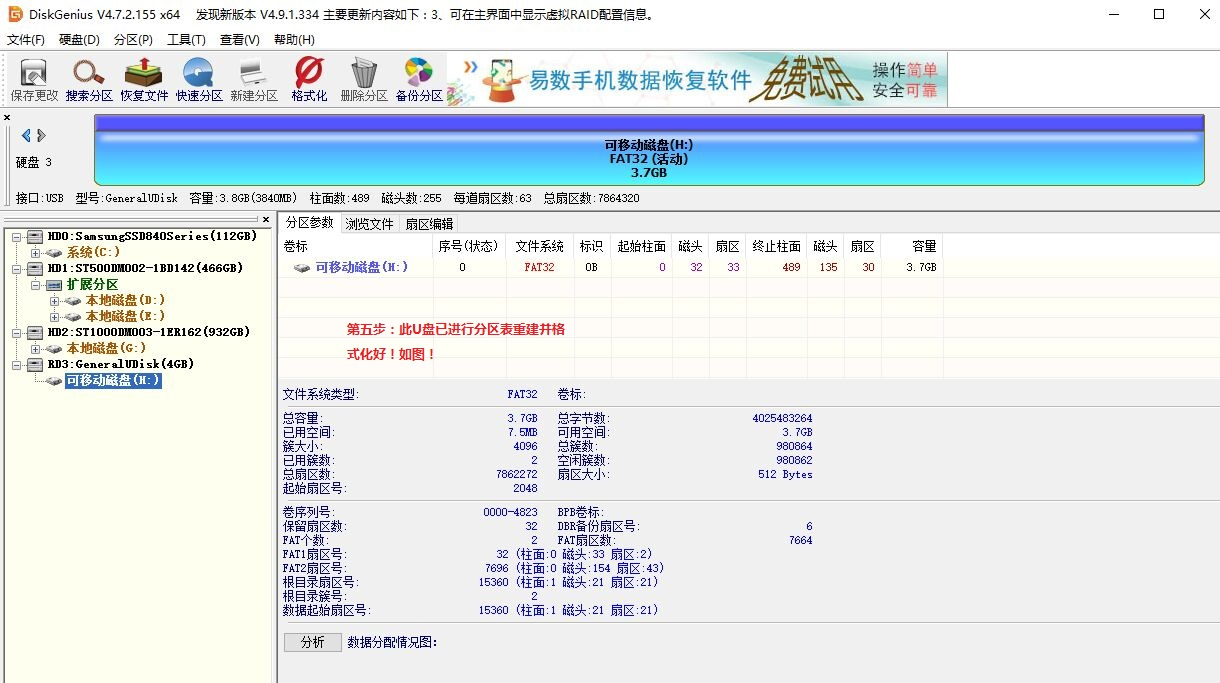Click the 新建分区 new partition icon
1220x683 pixels.
coord(254,79)
